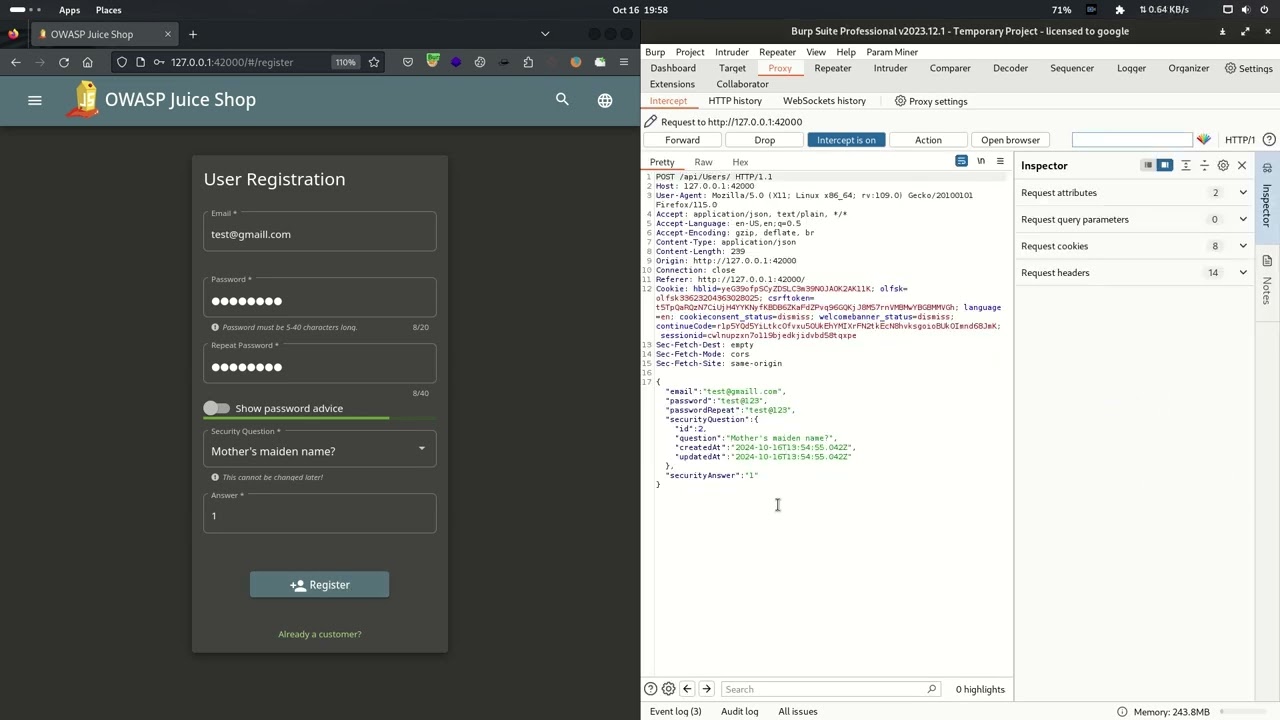Switch to HTTP history tab
This screenshot has width=1280, height=720.
click(735, 101)
